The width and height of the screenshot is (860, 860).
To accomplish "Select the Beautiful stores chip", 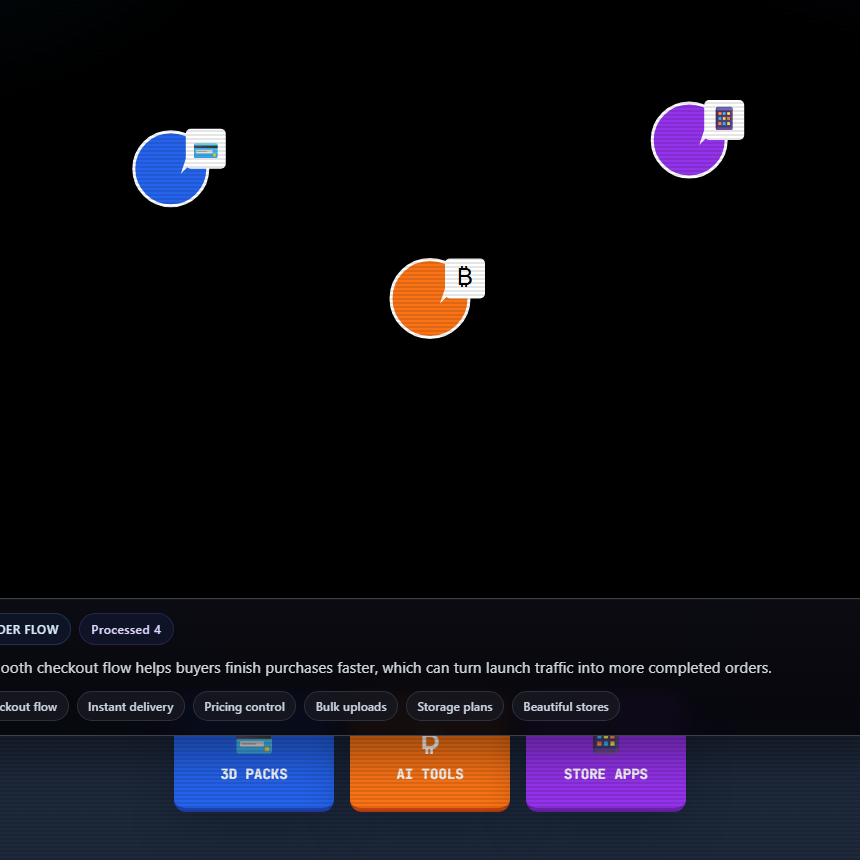I will [x=566, y=707].
